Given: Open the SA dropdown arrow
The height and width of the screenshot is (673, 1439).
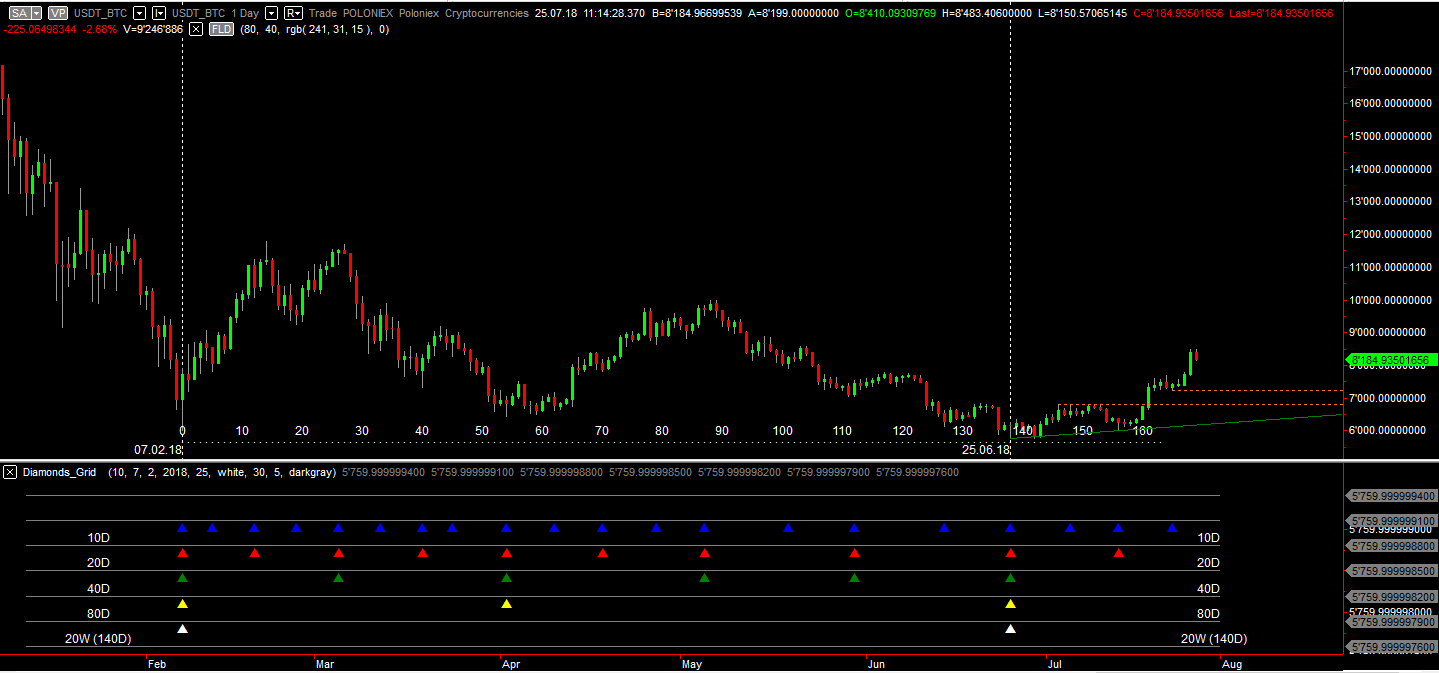Looking at the screenshot, I should coord(36,12).
